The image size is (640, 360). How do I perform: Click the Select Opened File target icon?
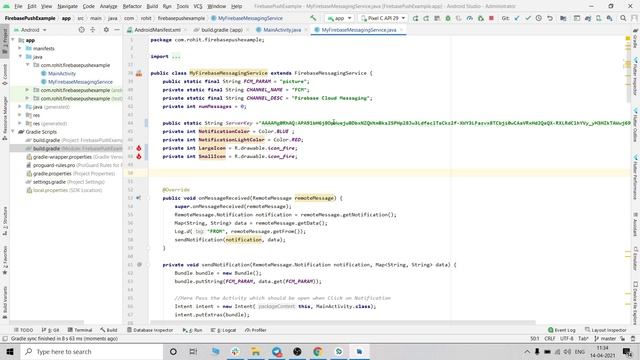[x=81, y=30]
